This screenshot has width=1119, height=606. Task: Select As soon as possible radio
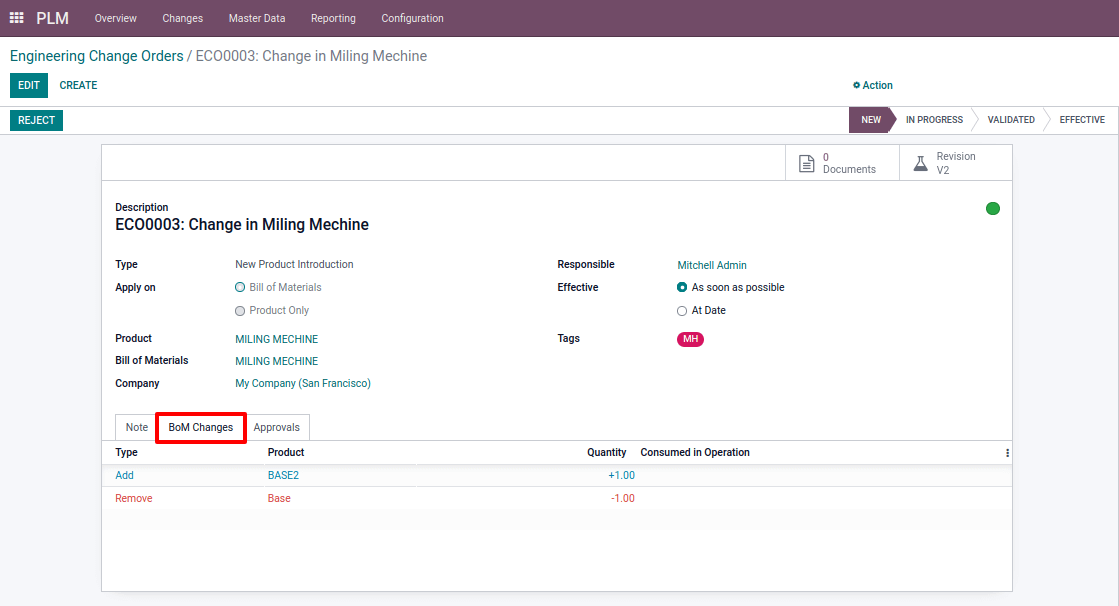tap(682, 287)
